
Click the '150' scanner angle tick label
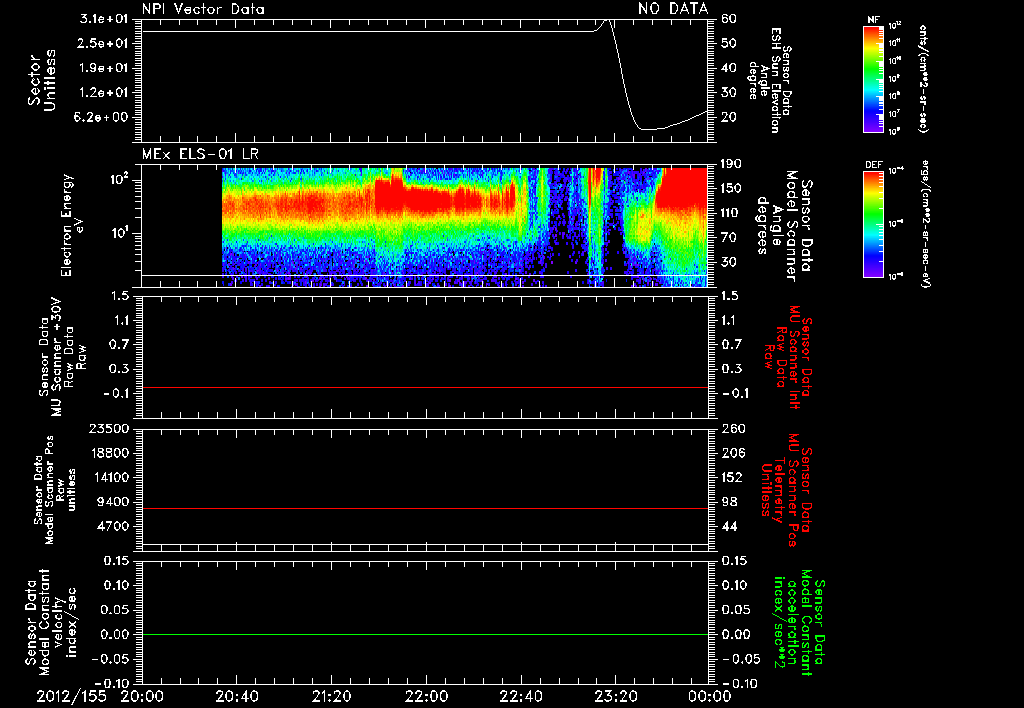pos(731,188)
